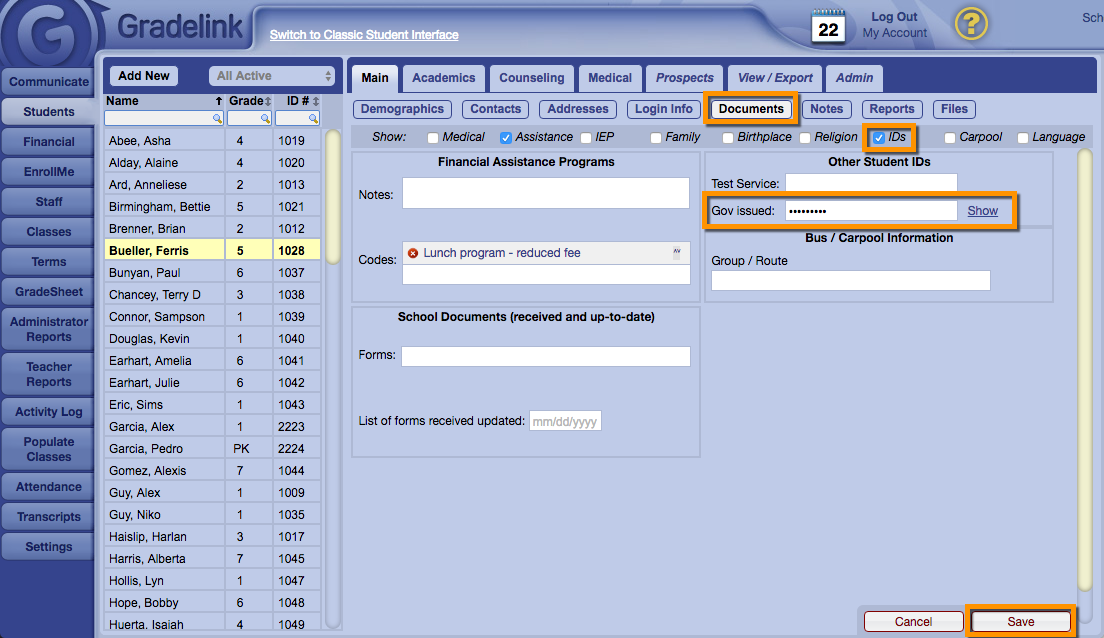Uncheck the Assistance checkbox
The height and width of the screenshot is (638, 1104).
(506, 138)
